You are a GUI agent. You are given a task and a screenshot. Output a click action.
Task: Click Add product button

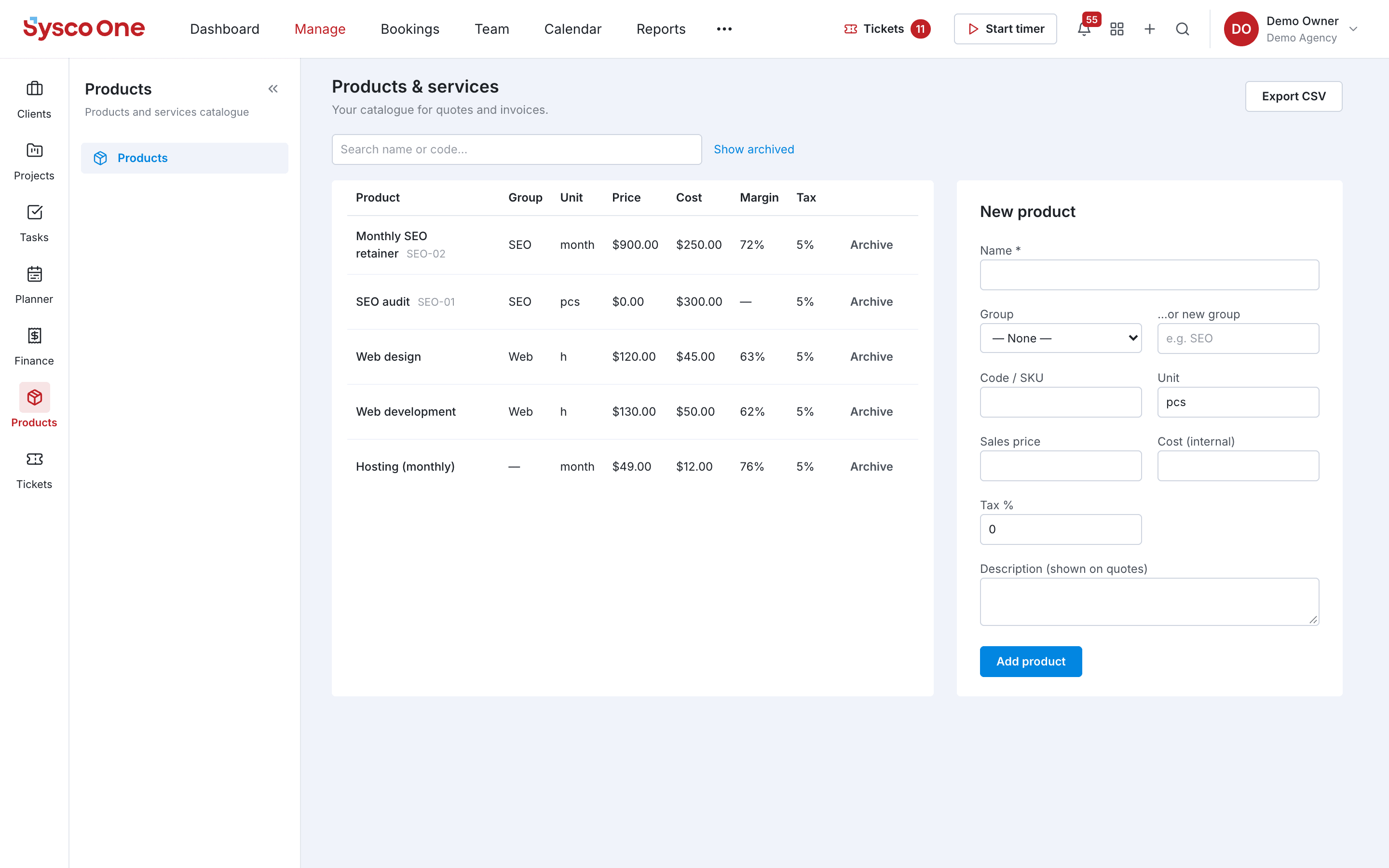pos(1030,661)
